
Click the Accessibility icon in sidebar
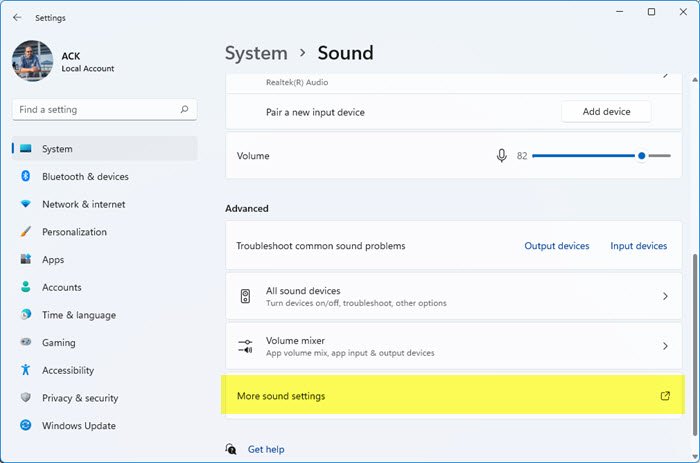click(25, 370)
